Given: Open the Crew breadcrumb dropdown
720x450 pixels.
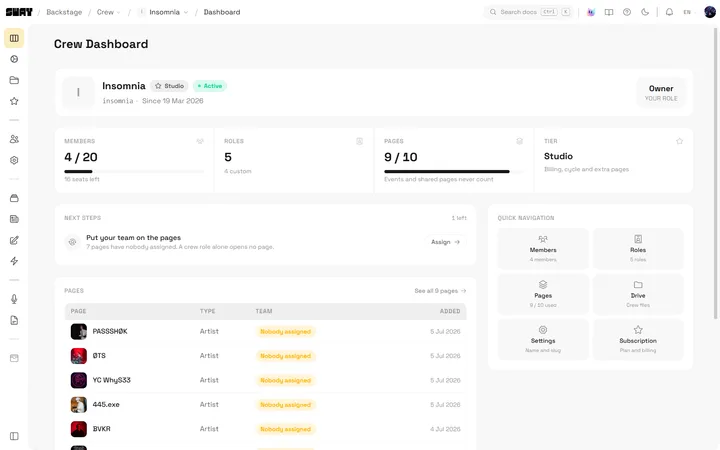Looking at the screenshot, I should point(109,12).
